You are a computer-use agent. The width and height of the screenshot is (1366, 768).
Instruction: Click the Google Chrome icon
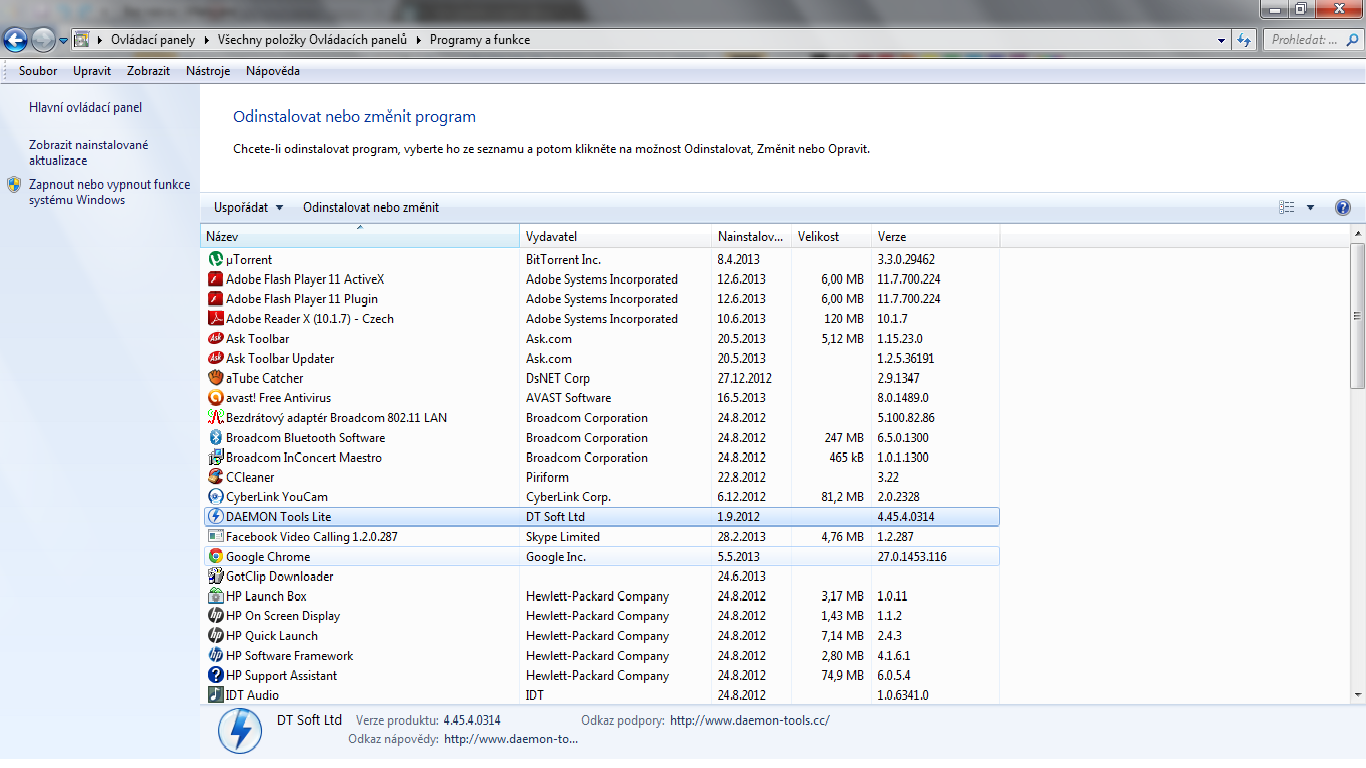coord(215,557)
